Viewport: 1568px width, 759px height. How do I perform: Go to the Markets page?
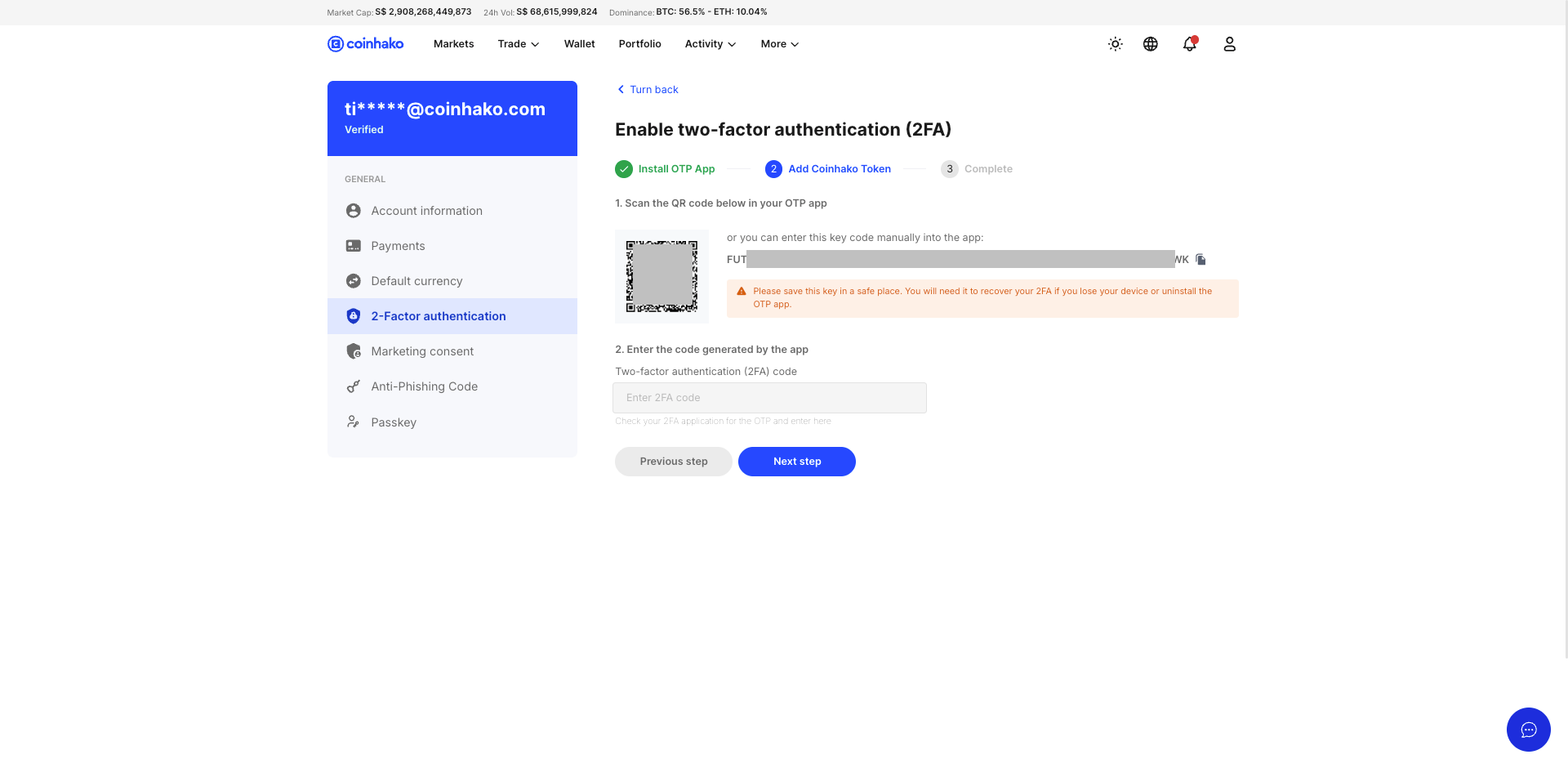coord(454,44)
